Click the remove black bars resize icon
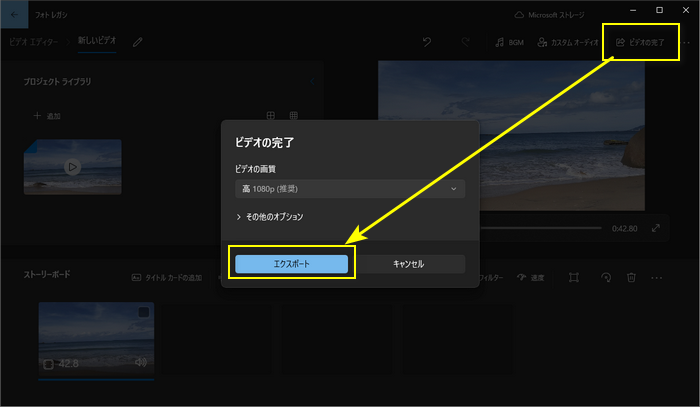 pos(574,278)
